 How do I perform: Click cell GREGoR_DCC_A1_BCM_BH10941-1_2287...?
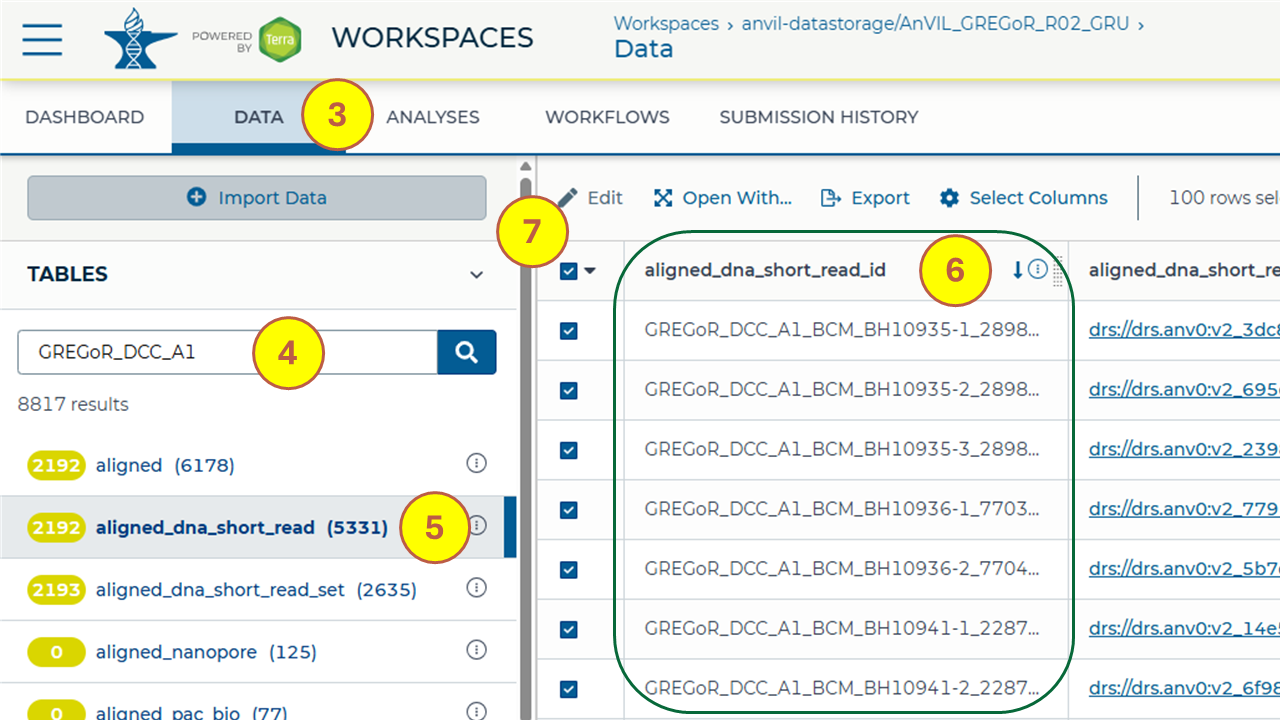(x=842, y=629)
